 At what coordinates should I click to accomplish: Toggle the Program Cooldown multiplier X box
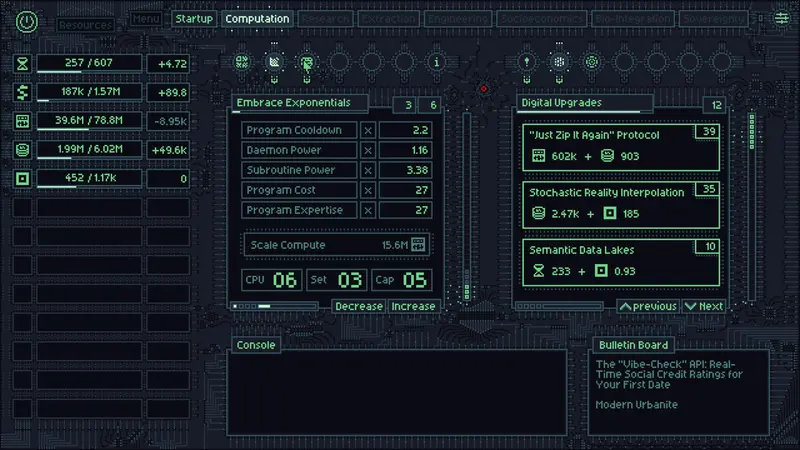(x=368, y=131)
